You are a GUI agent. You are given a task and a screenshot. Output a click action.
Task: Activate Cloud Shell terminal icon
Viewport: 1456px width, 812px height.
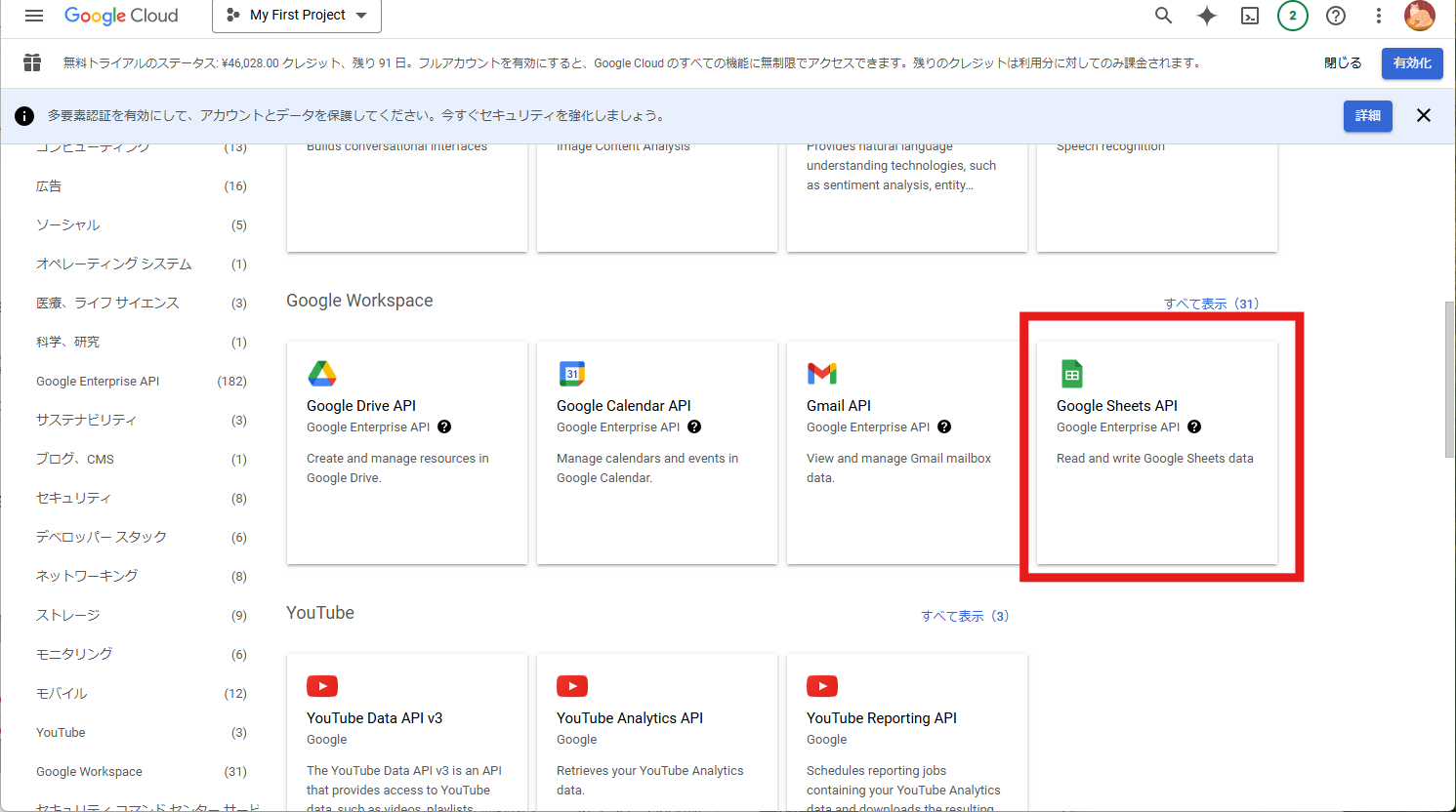click(x=1250, y=16)
